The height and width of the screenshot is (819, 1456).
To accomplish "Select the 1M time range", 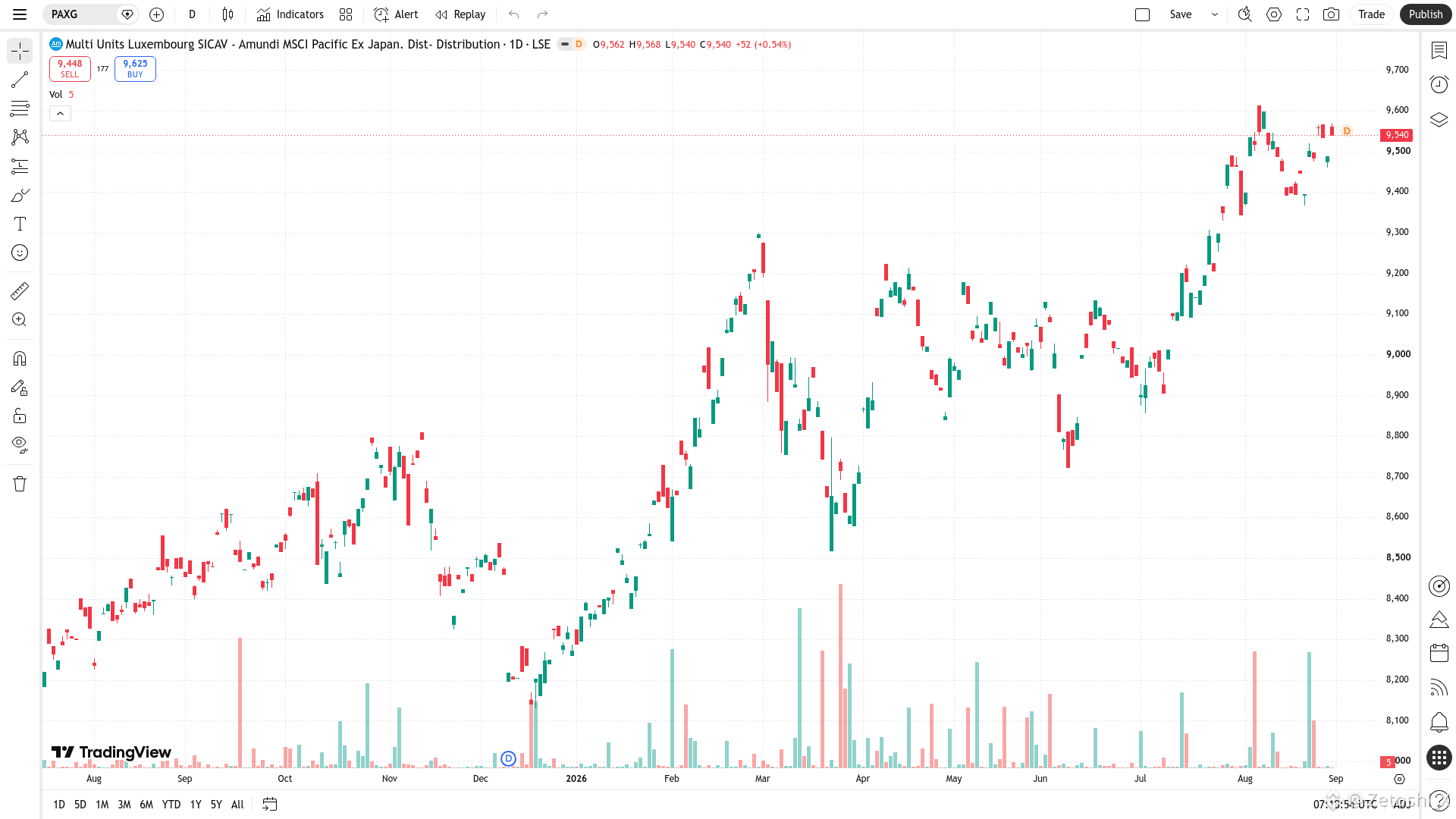I will point(102,805).
